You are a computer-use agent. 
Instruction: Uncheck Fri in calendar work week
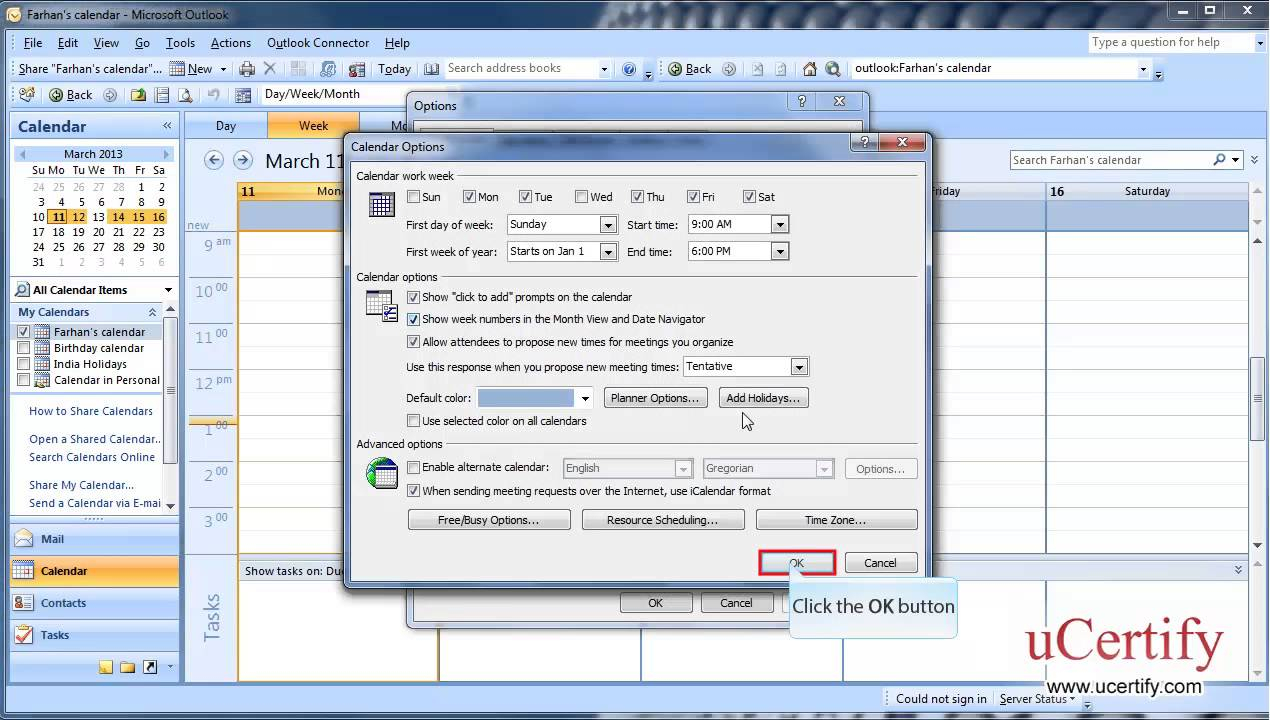693,197
